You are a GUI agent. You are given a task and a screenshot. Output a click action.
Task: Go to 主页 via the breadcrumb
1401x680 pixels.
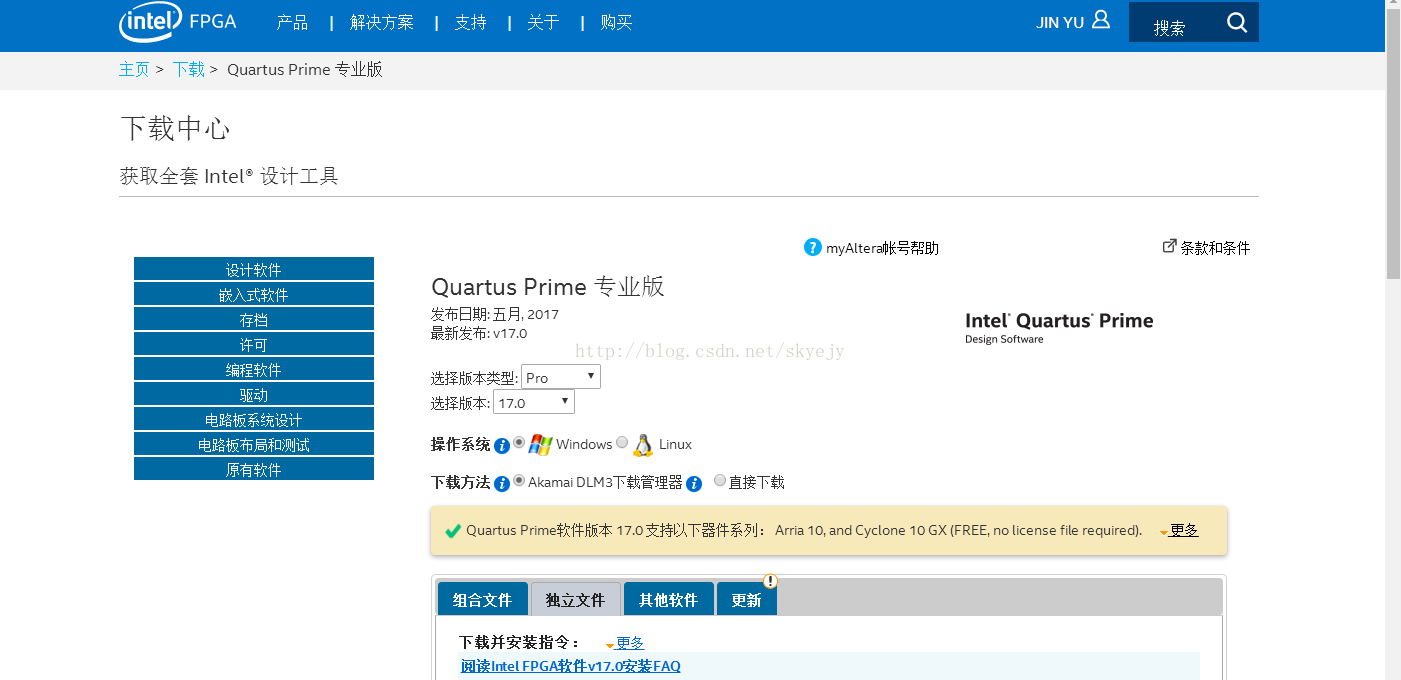pos(134,69)
